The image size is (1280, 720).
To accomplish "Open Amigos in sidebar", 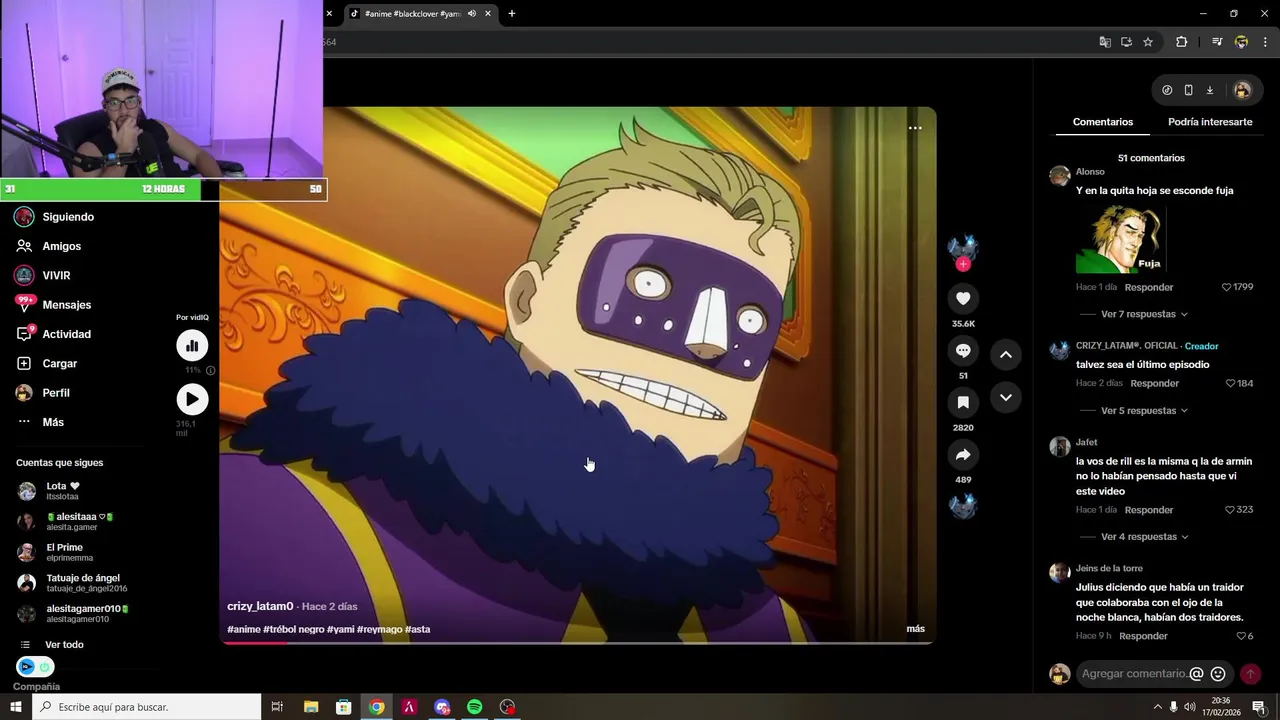I will (x=61, y=246).
